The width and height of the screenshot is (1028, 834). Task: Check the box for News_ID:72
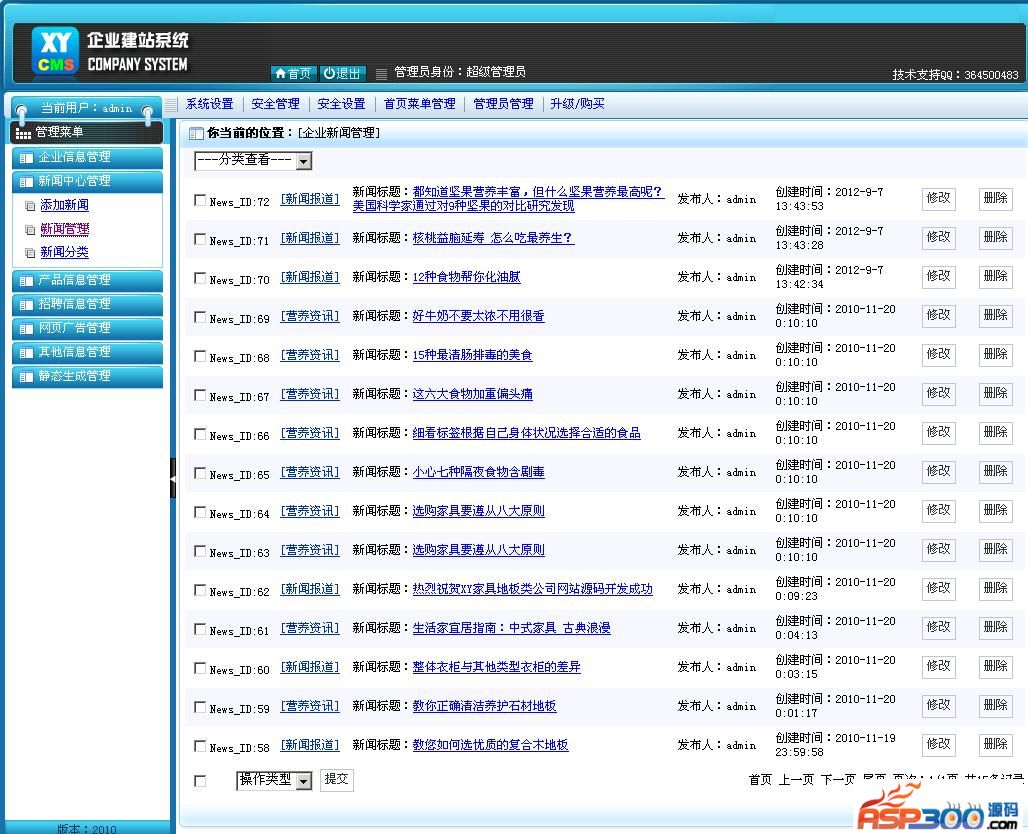tap(200, 200)
